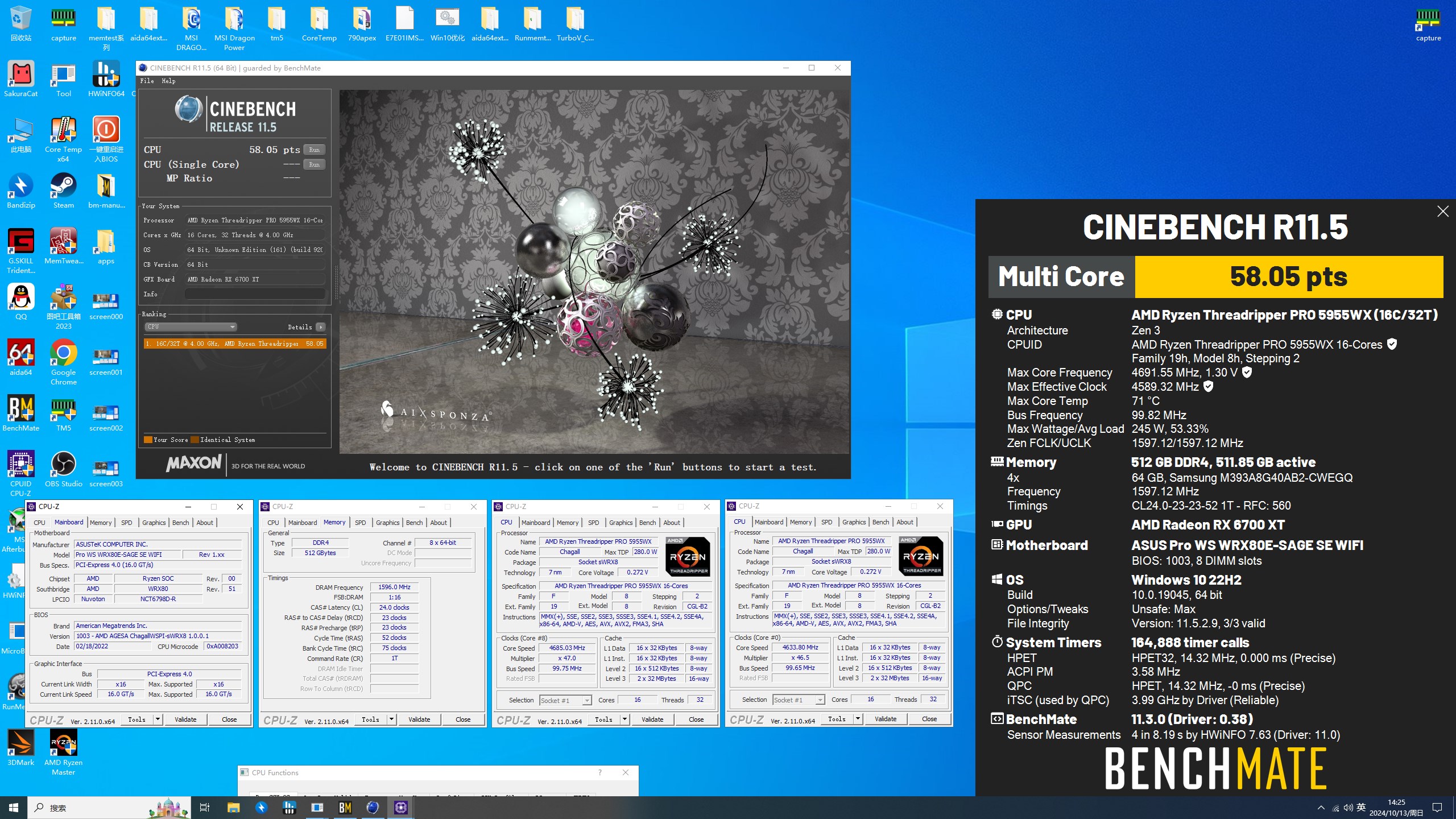Open Tools dropdown arrow in Core #8 CPU-Z
The height and width of the screenshot is (819, 1456).
pyautogui.click(x=624, y=719)
